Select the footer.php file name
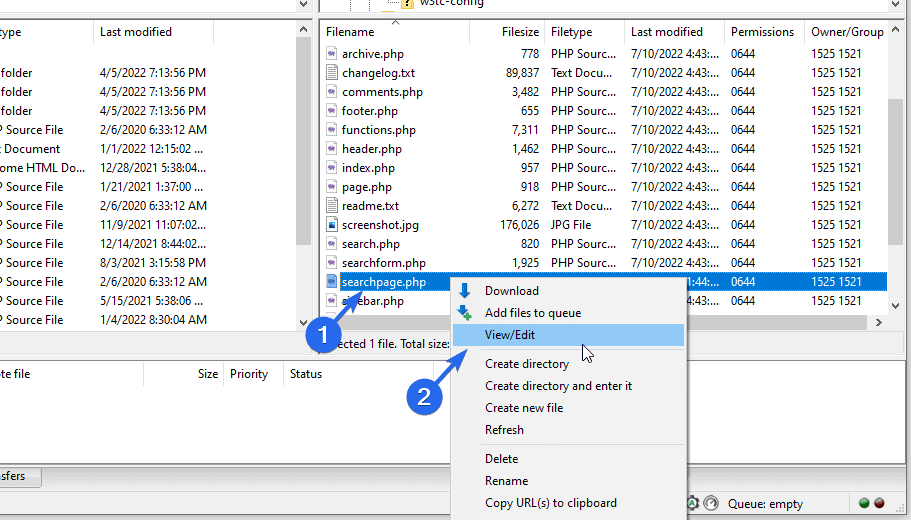This screenshot has height=520, width=911. (370, 111)
